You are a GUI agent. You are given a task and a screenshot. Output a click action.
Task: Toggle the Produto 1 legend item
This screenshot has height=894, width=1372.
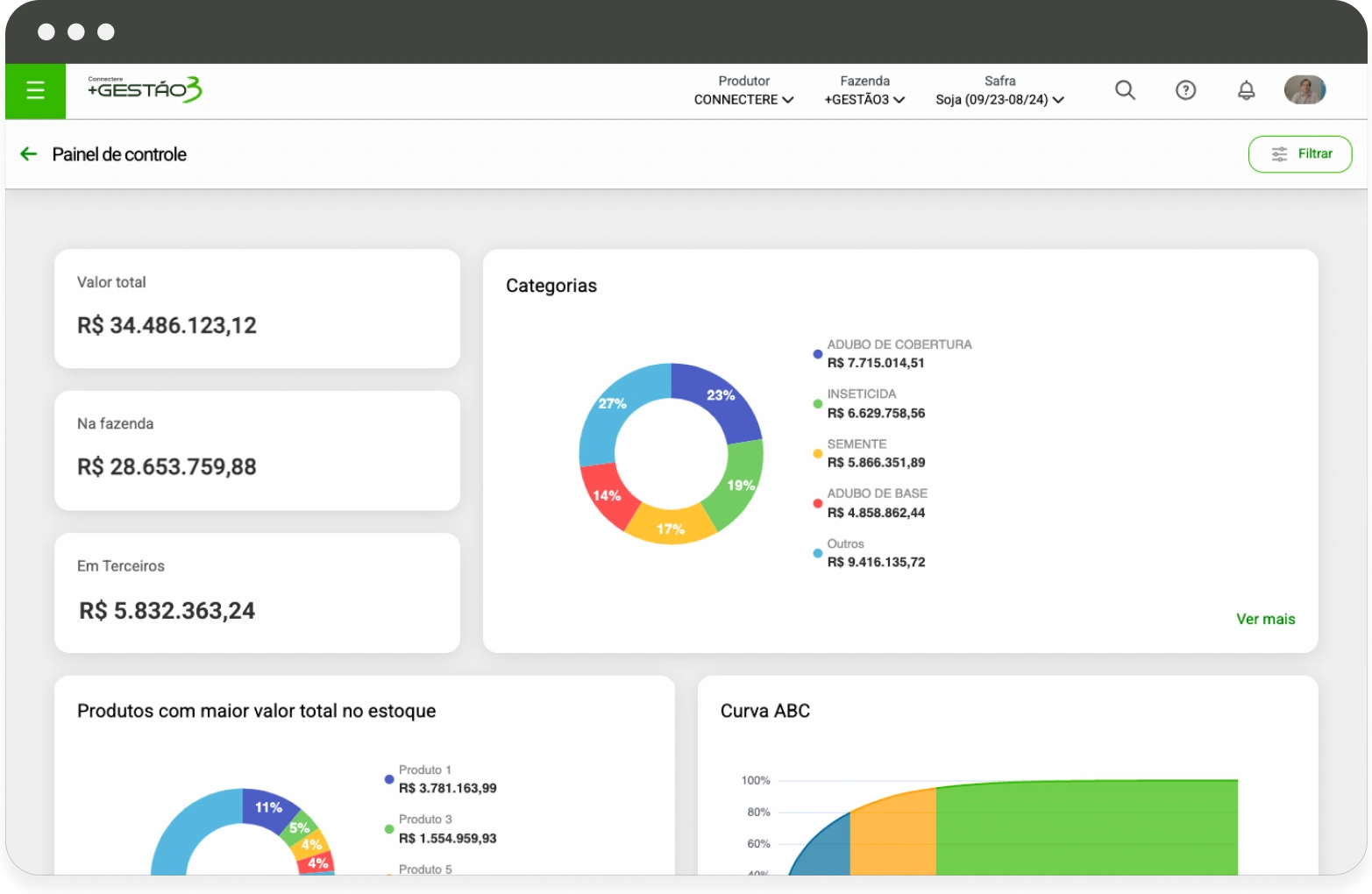(x=424, y=770)
